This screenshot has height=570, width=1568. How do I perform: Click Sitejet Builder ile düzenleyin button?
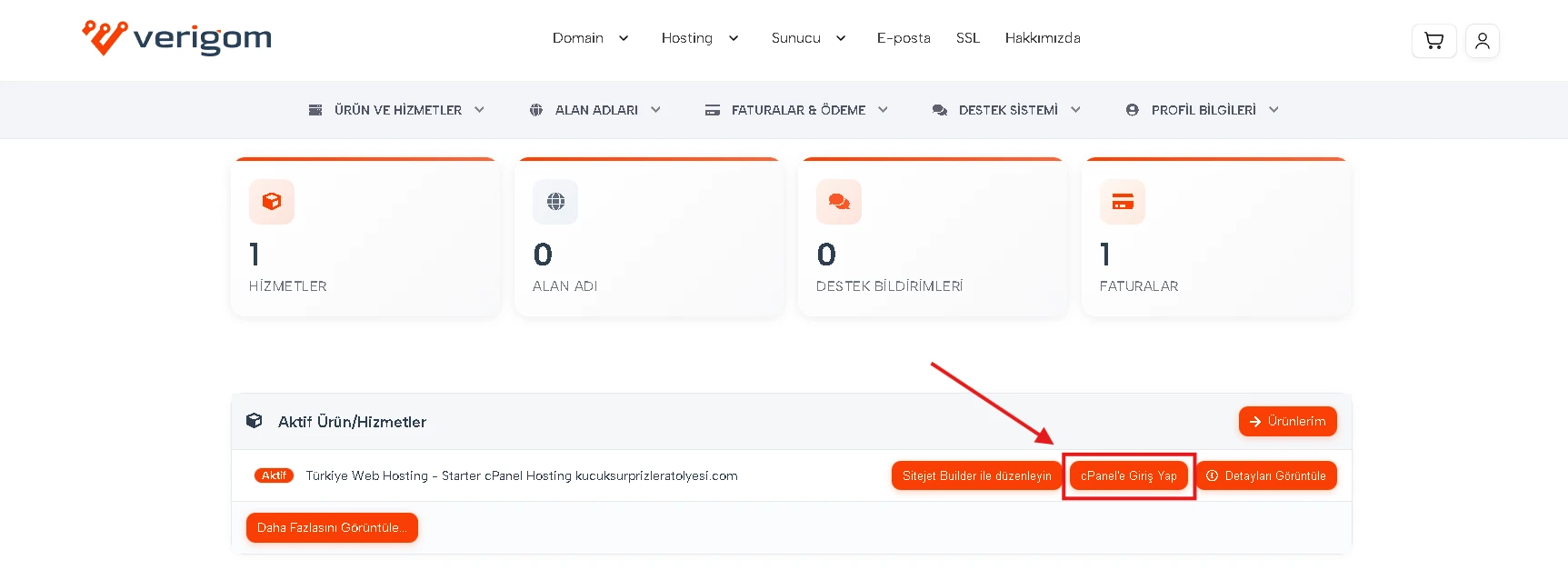[x=976, y=475]
